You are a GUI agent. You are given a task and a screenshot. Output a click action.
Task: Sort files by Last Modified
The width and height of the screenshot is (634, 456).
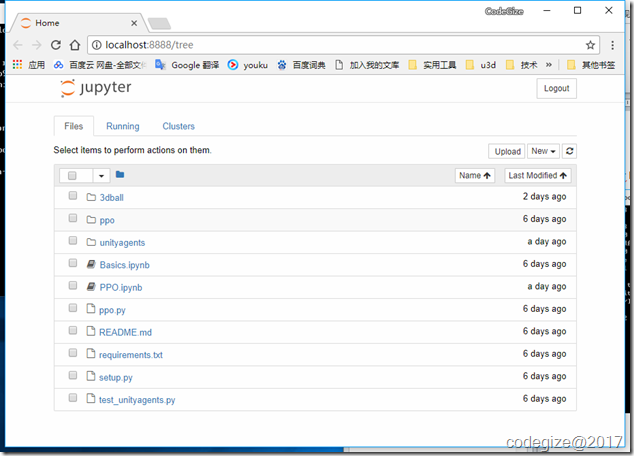coord(537,175)
